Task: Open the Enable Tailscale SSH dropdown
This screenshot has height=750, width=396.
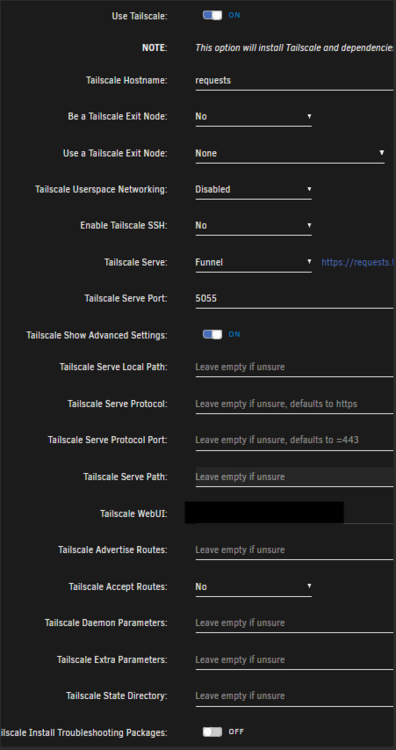Action: pyautogui.click(x=253, y=225)
